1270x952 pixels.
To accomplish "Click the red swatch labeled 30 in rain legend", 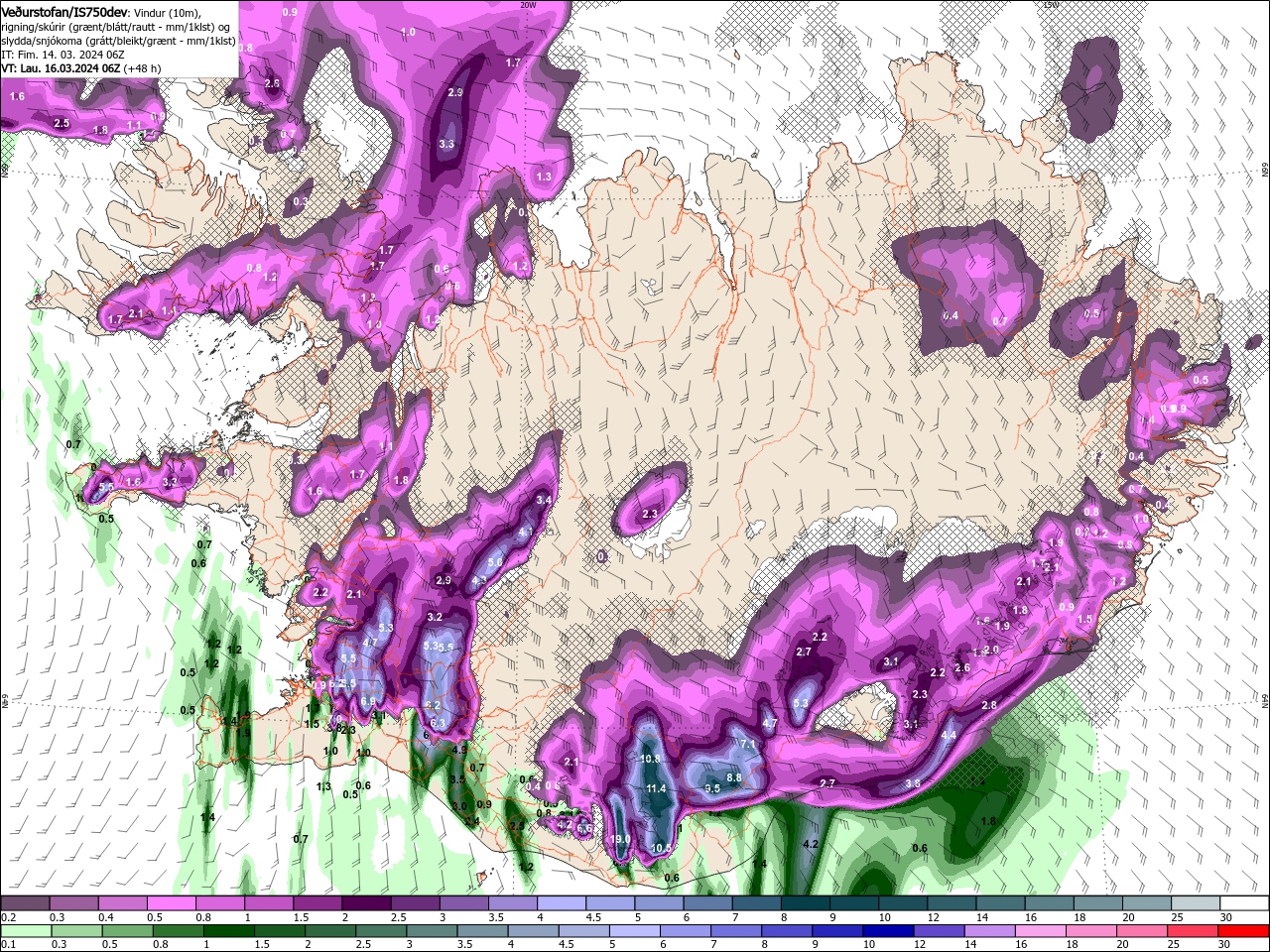I will coord(1243,930).
